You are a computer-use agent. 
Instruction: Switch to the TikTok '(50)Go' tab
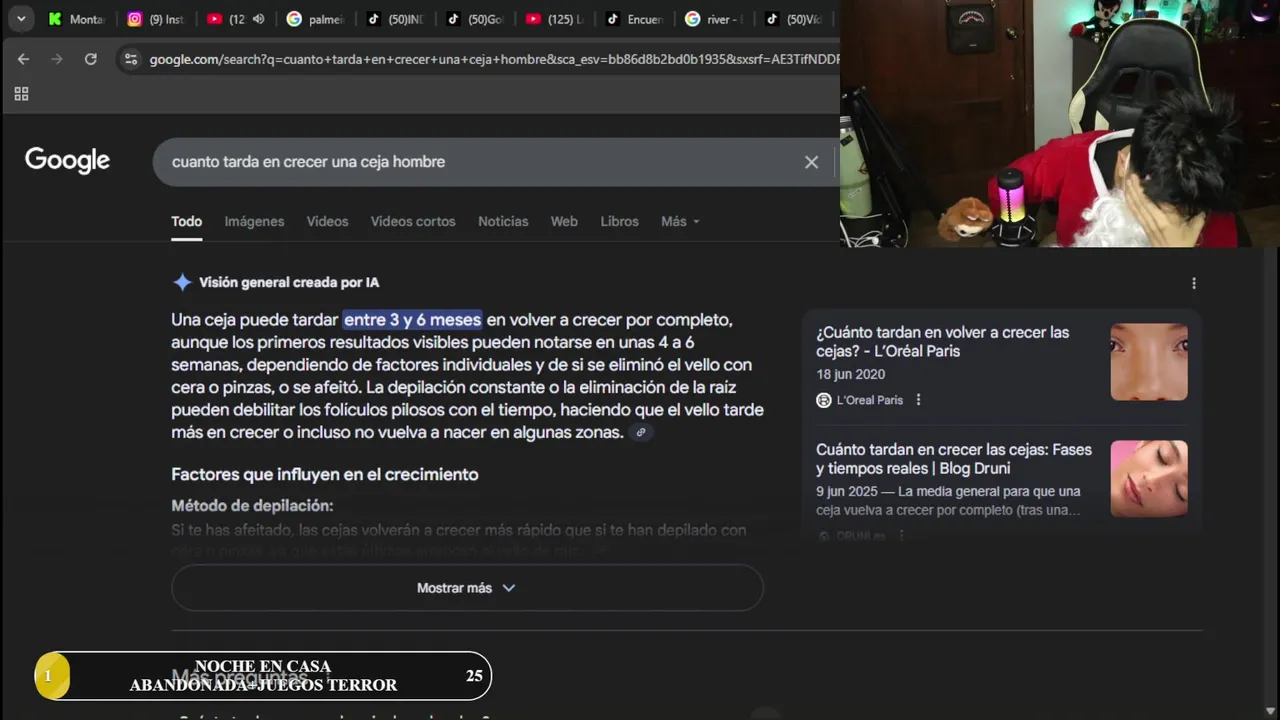pyautogui.click(x=474, y=19)
